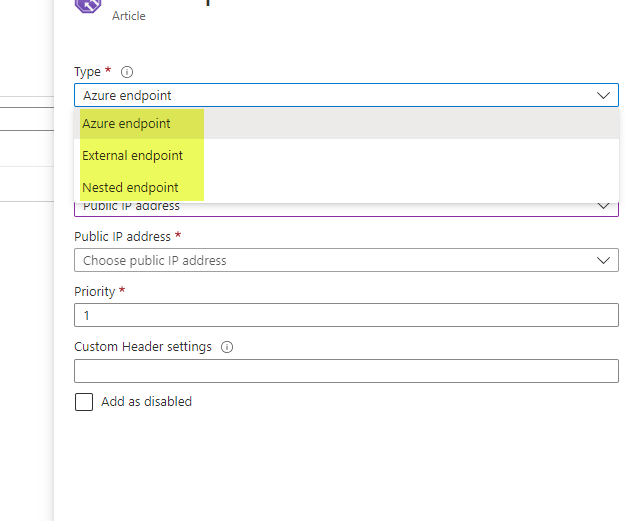Click the info icon beside Type
The image size is (634, 521).
point(127,72)
